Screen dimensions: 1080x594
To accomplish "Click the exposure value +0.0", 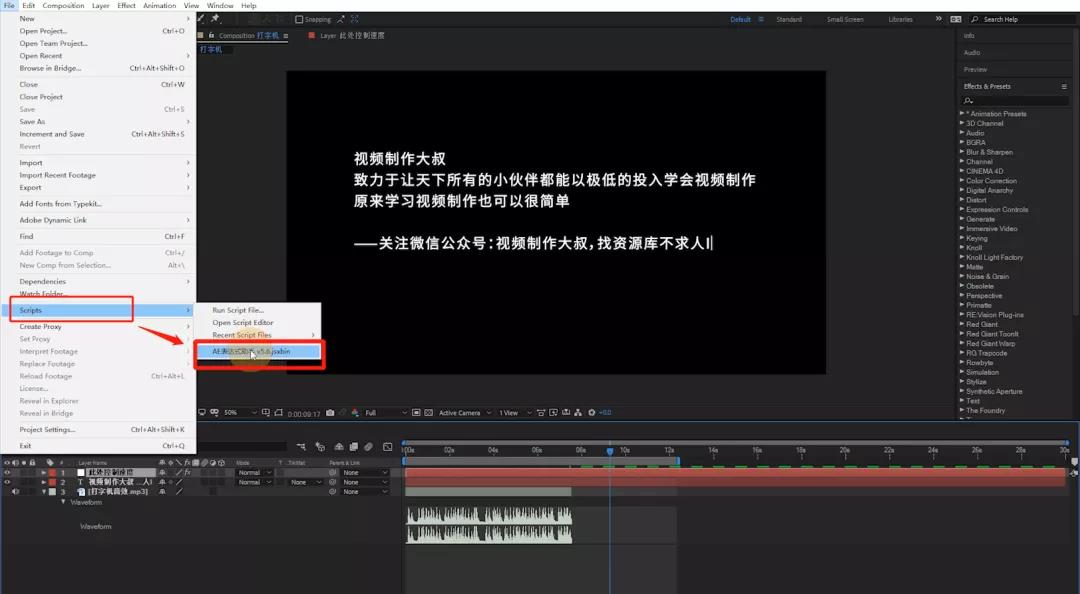I will point(605,413).
